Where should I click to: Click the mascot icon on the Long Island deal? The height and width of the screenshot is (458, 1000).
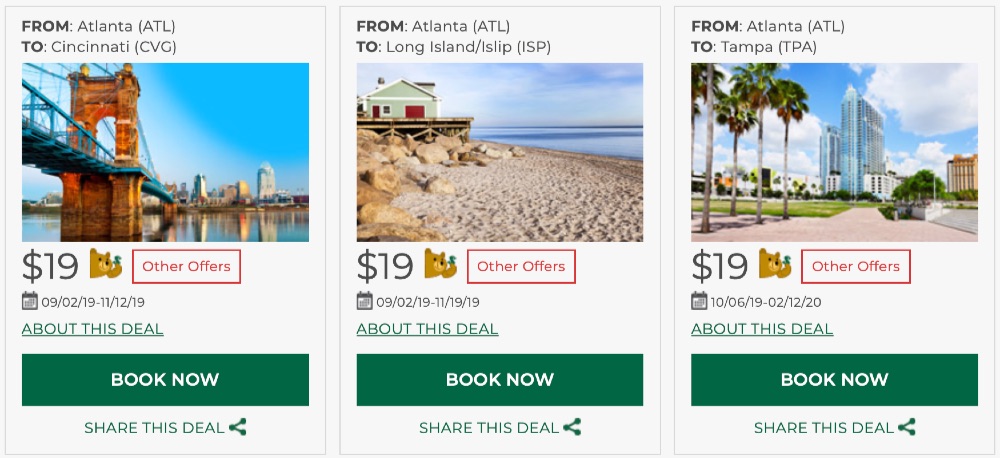441,265
